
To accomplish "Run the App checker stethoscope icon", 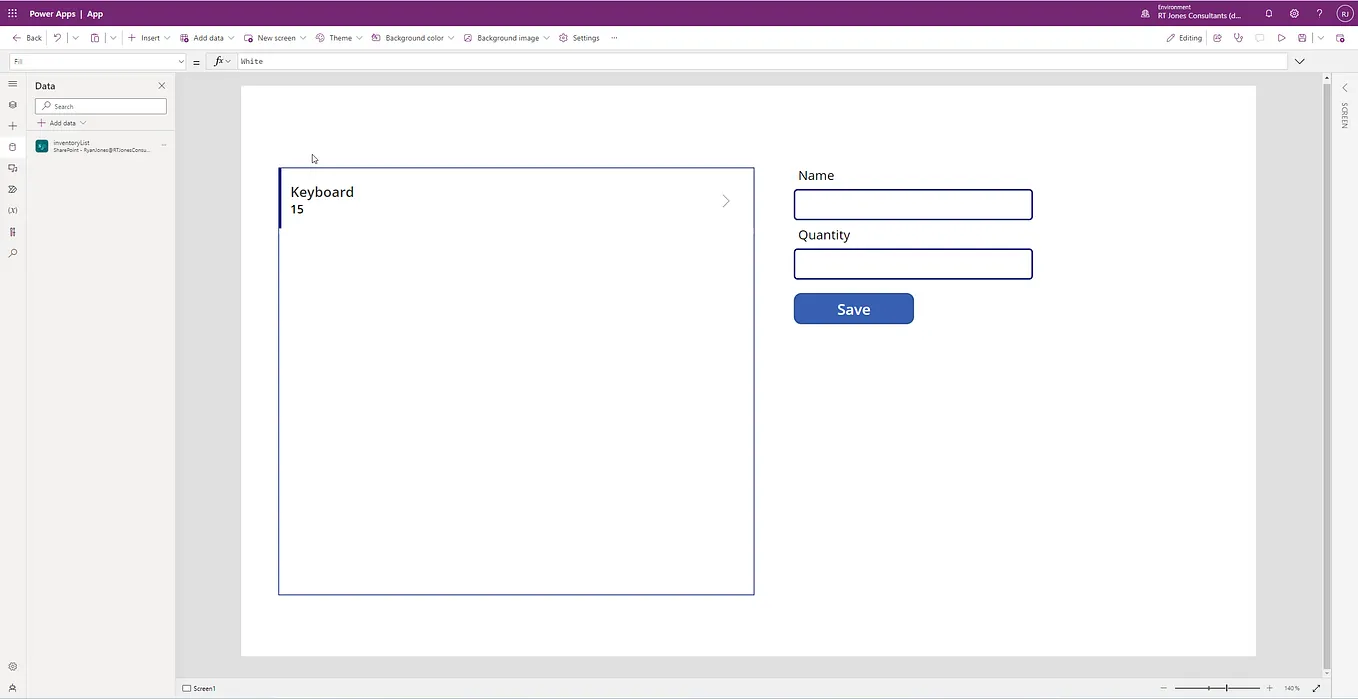I will (1238, 37).
